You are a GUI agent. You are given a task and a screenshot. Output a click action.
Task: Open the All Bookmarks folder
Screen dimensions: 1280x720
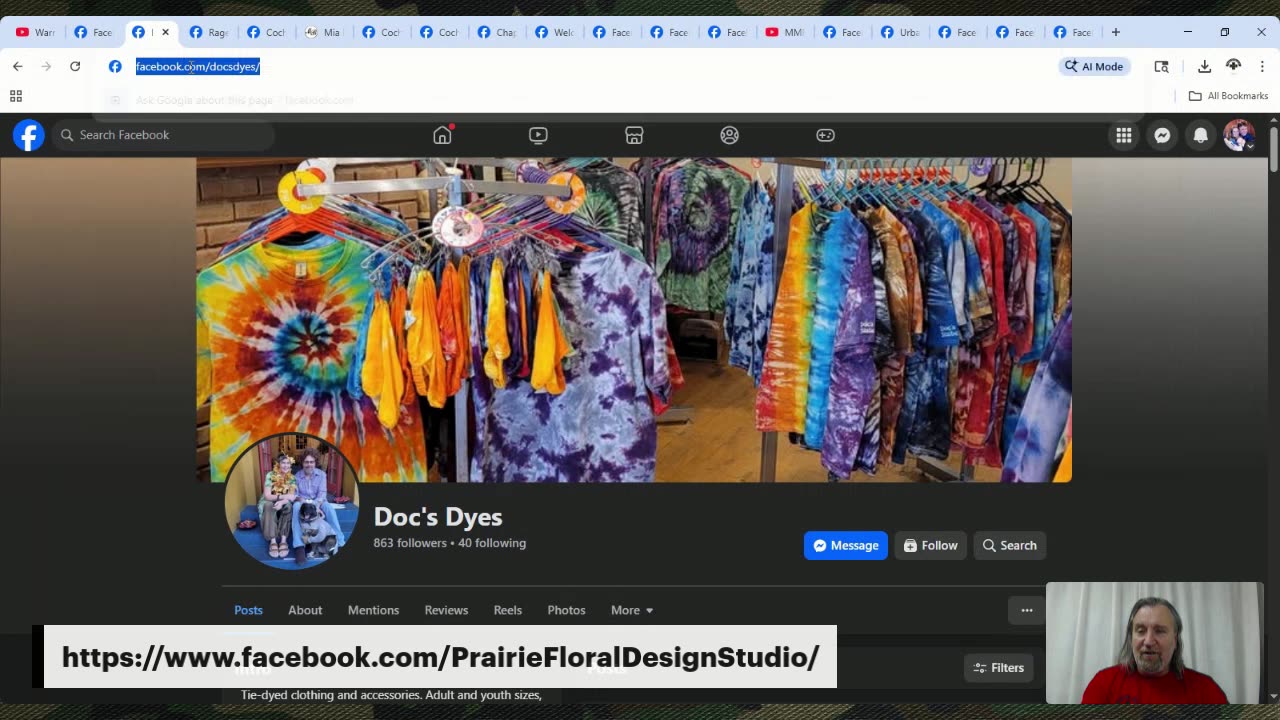tap(1228, 96)
